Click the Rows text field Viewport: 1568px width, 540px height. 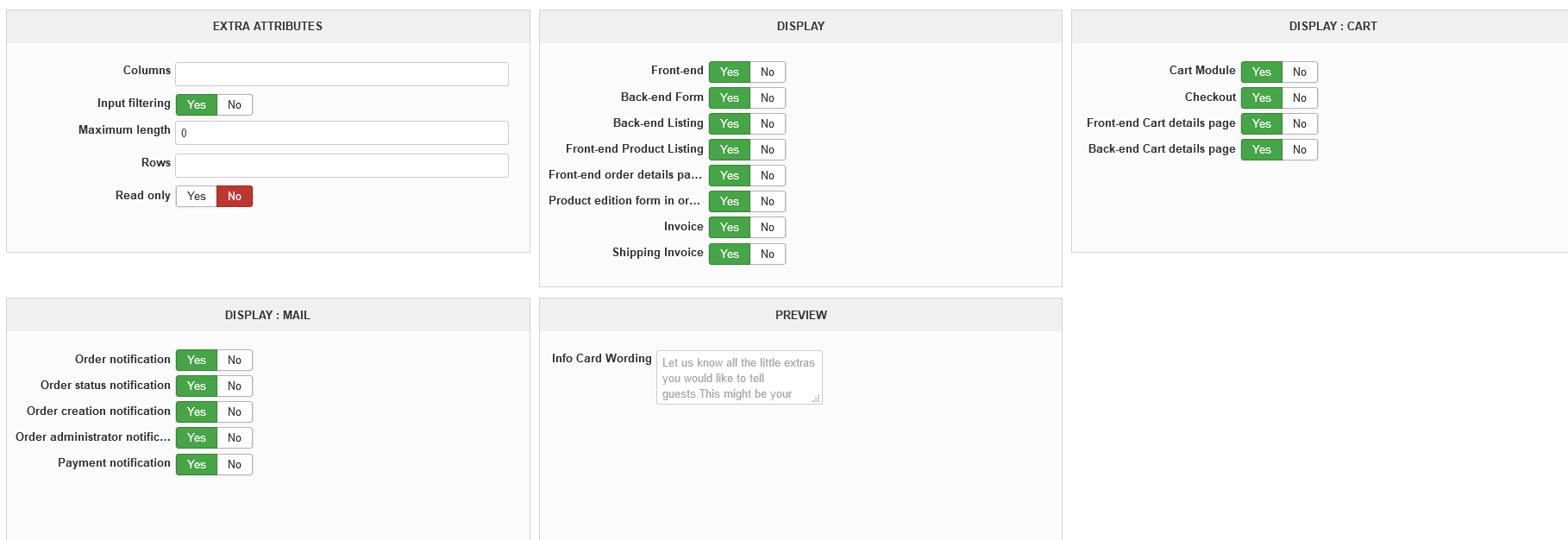[x=342, y=166]
